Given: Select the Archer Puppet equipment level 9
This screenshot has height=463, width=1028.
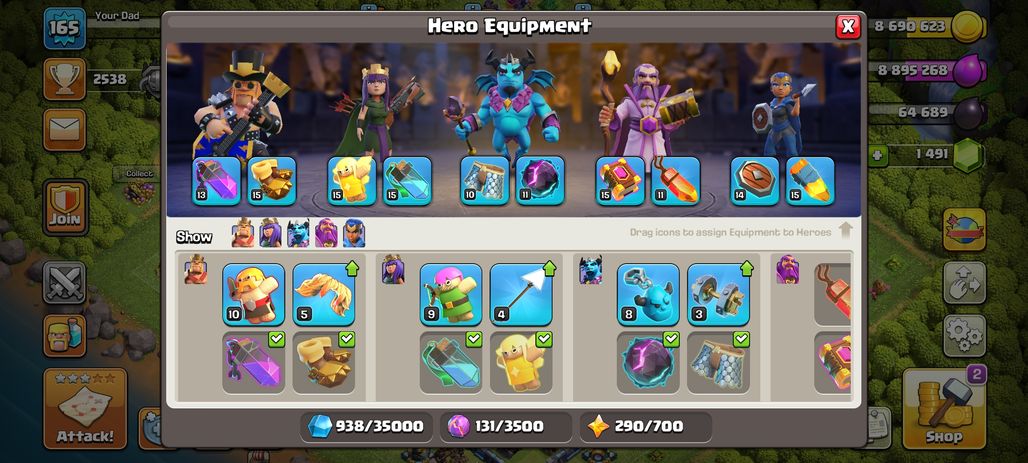Looking at the screenshot, I should tap(451, 294).
